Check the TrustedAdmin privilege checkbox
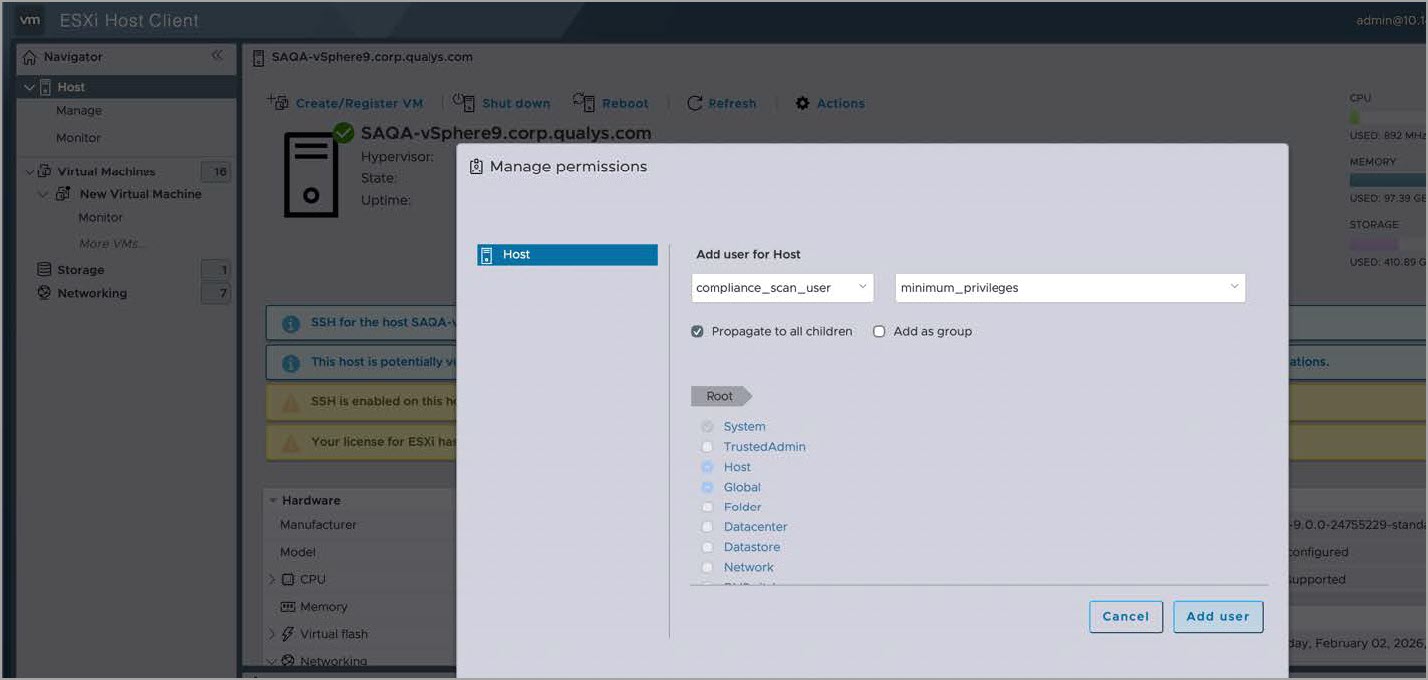Viewport: 1428px width, 680px height. [x=707, y=447]
